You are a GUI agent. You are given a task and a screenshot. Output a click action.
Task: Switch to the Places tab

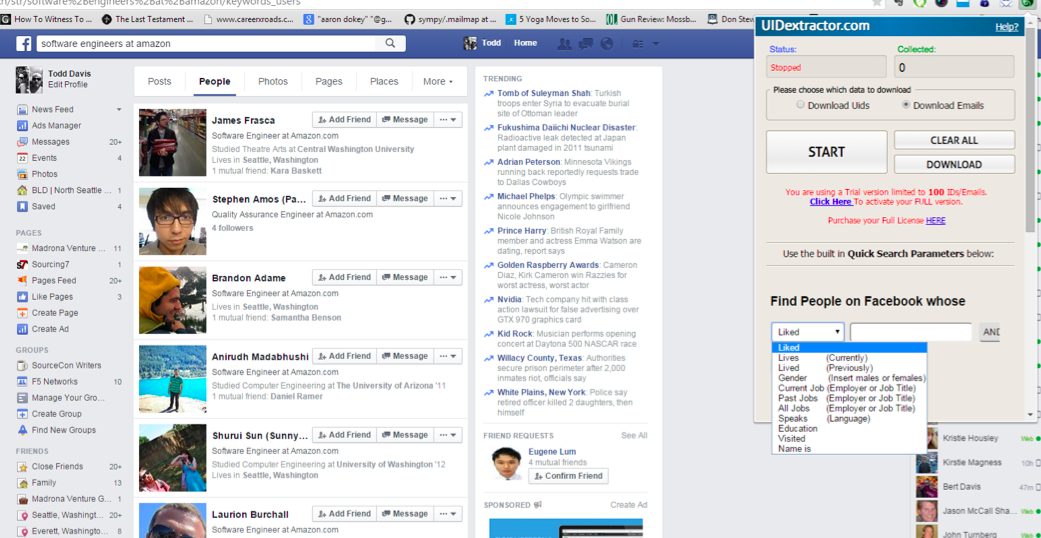point(384,82)
